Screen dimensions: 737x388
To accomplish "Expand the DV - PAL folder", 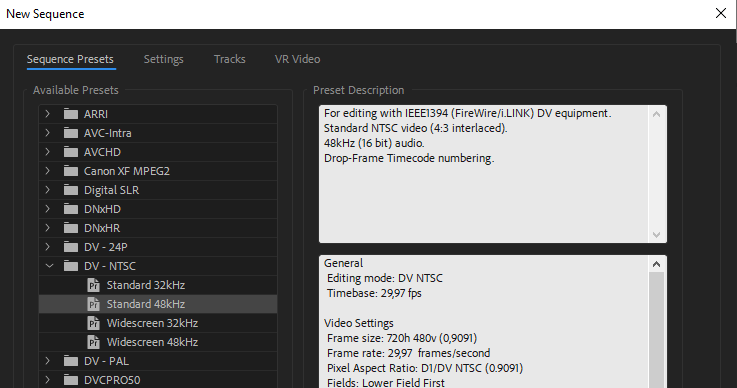I will 47,361.
